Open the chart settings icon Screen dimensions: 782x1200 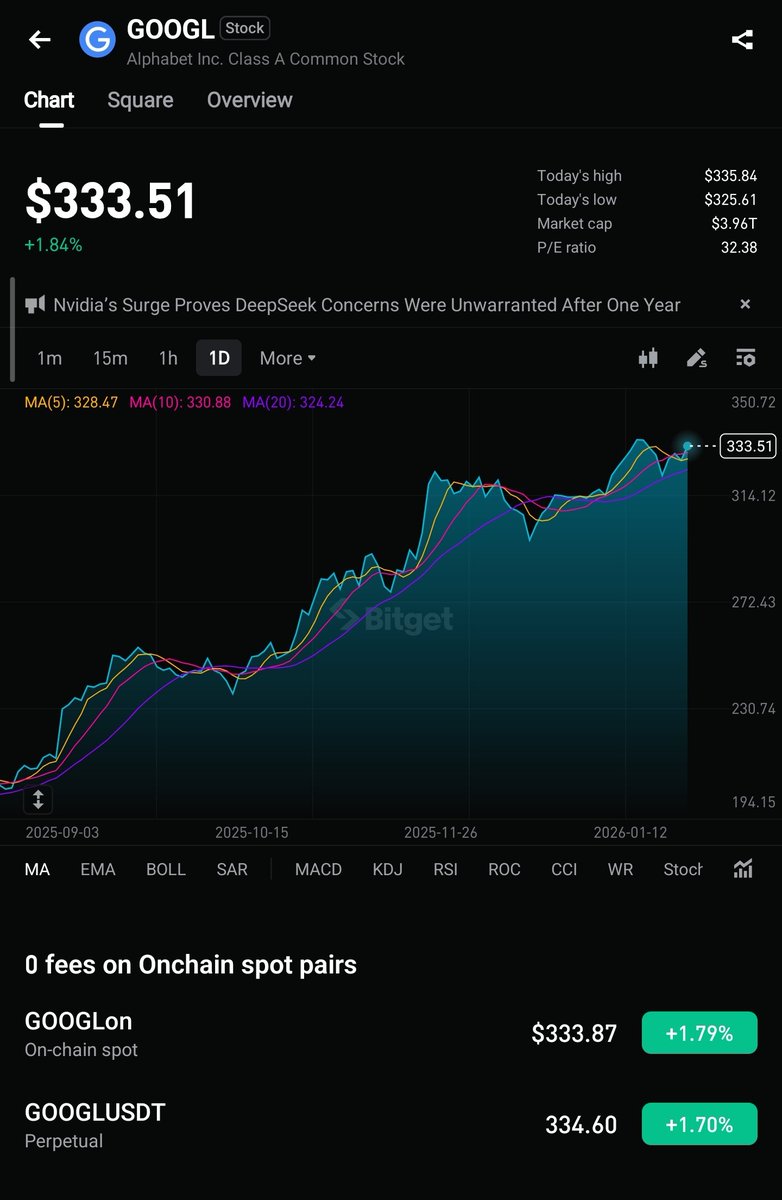(745, 358)
